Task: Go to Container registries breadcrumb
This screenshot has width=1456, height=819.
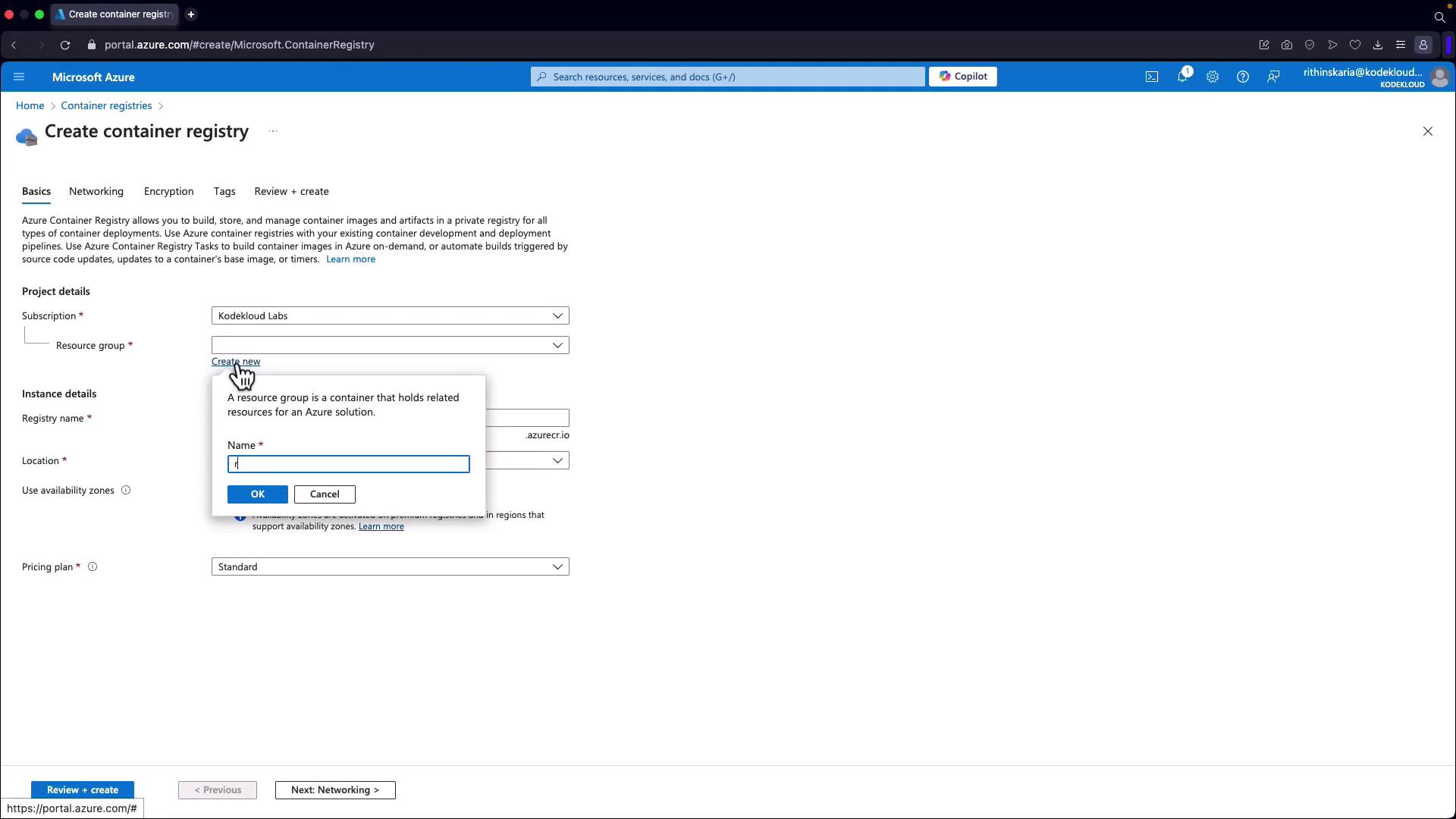Action: [x=106, y=105]
